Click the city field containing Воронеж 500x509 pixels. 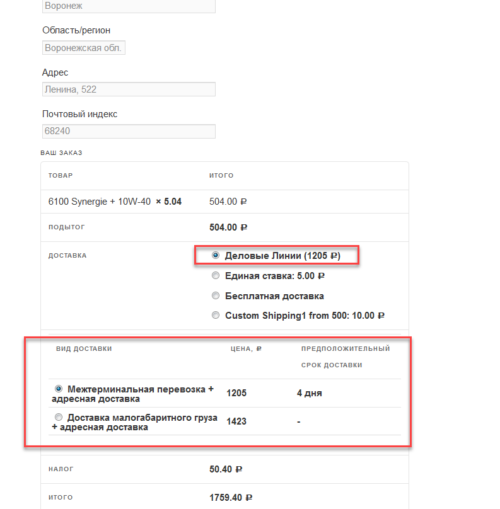pyautogui.click(x=129, y=6)
